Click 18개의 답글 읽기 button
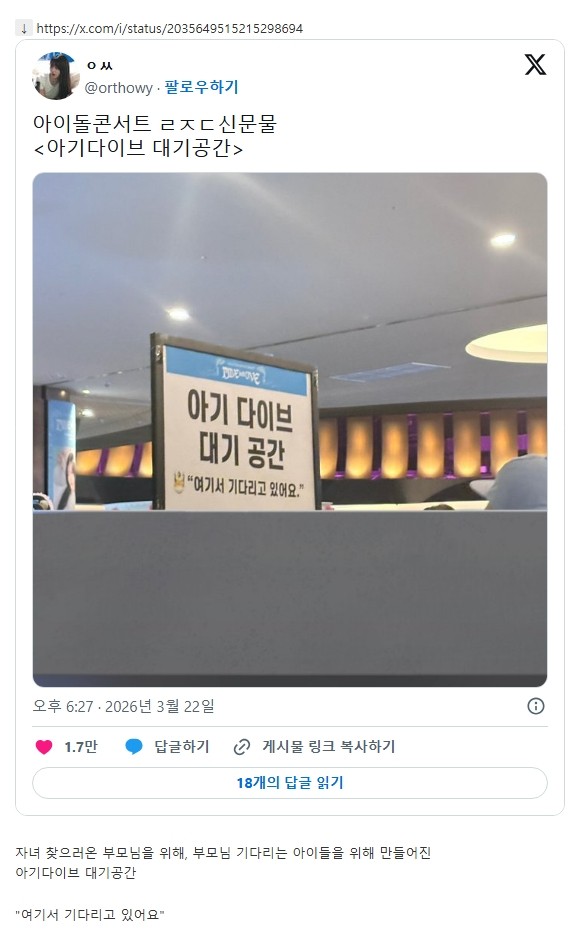This screenshot has height=932, width=577. tap(290, 783)
